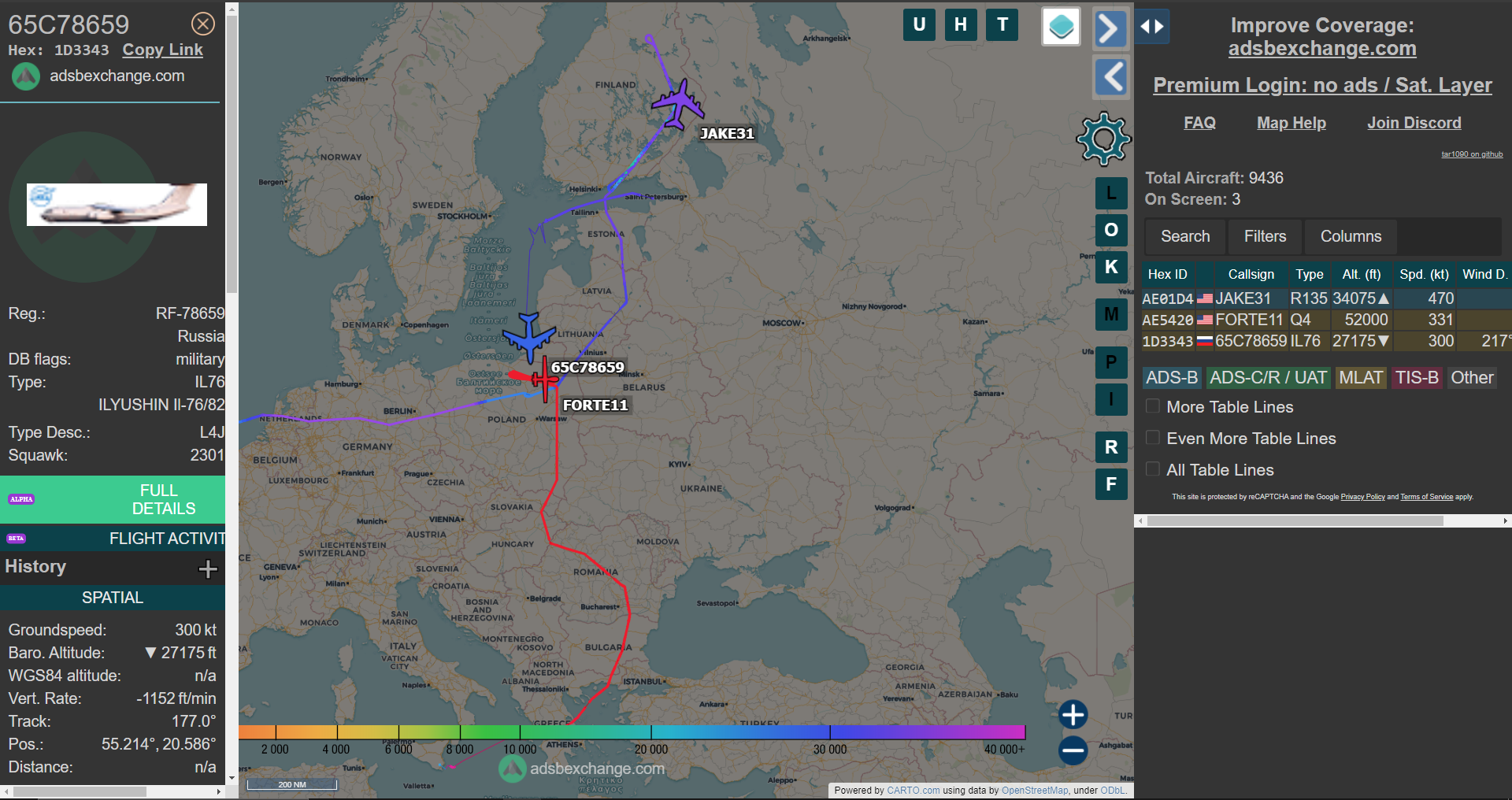Open the tar1090 on github link

pos(1472,154)
